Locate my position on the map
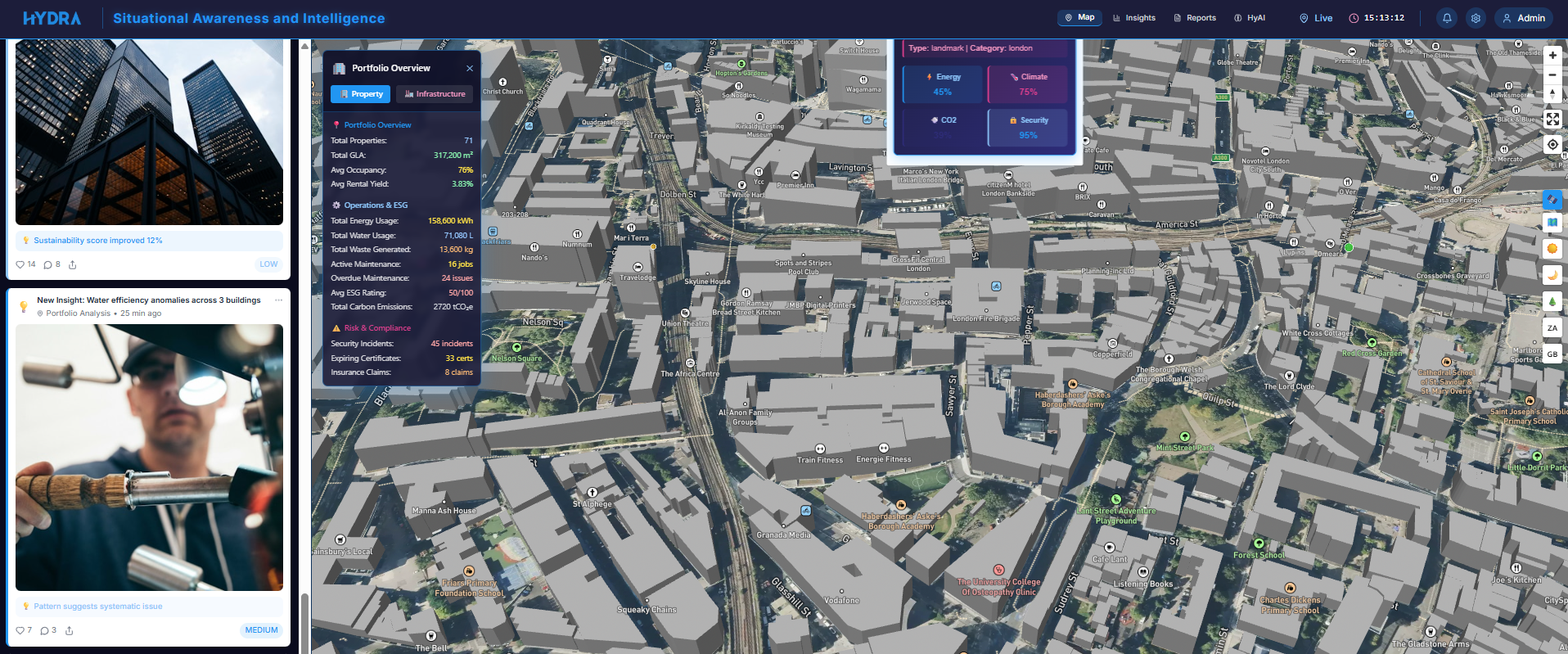 1552,145
